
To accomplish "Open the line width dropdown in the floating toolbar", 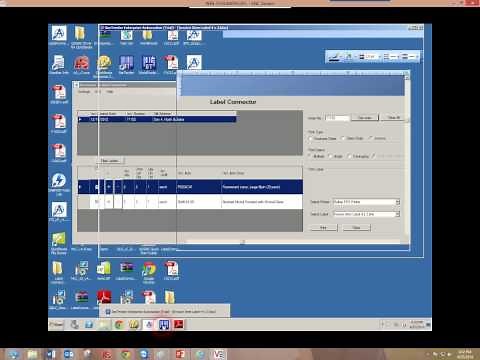I will point(369,57).
